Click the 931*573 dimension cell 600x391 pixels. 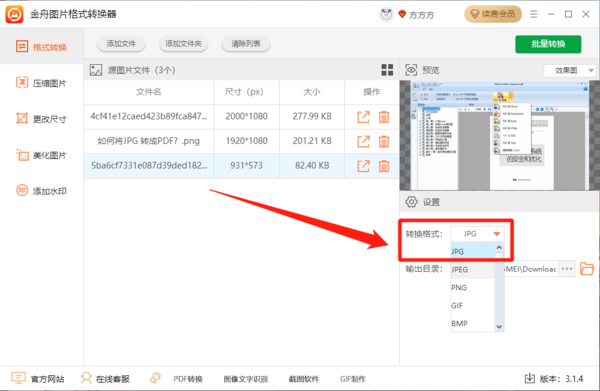[x=246, y=165]
